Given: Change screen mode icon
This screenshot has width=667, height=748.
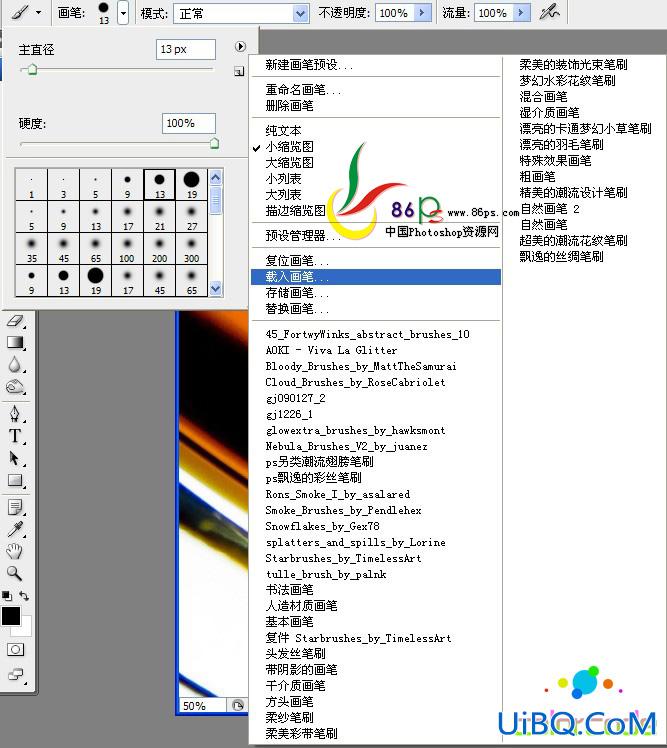Looking at the screenshot, I should 15,674.
